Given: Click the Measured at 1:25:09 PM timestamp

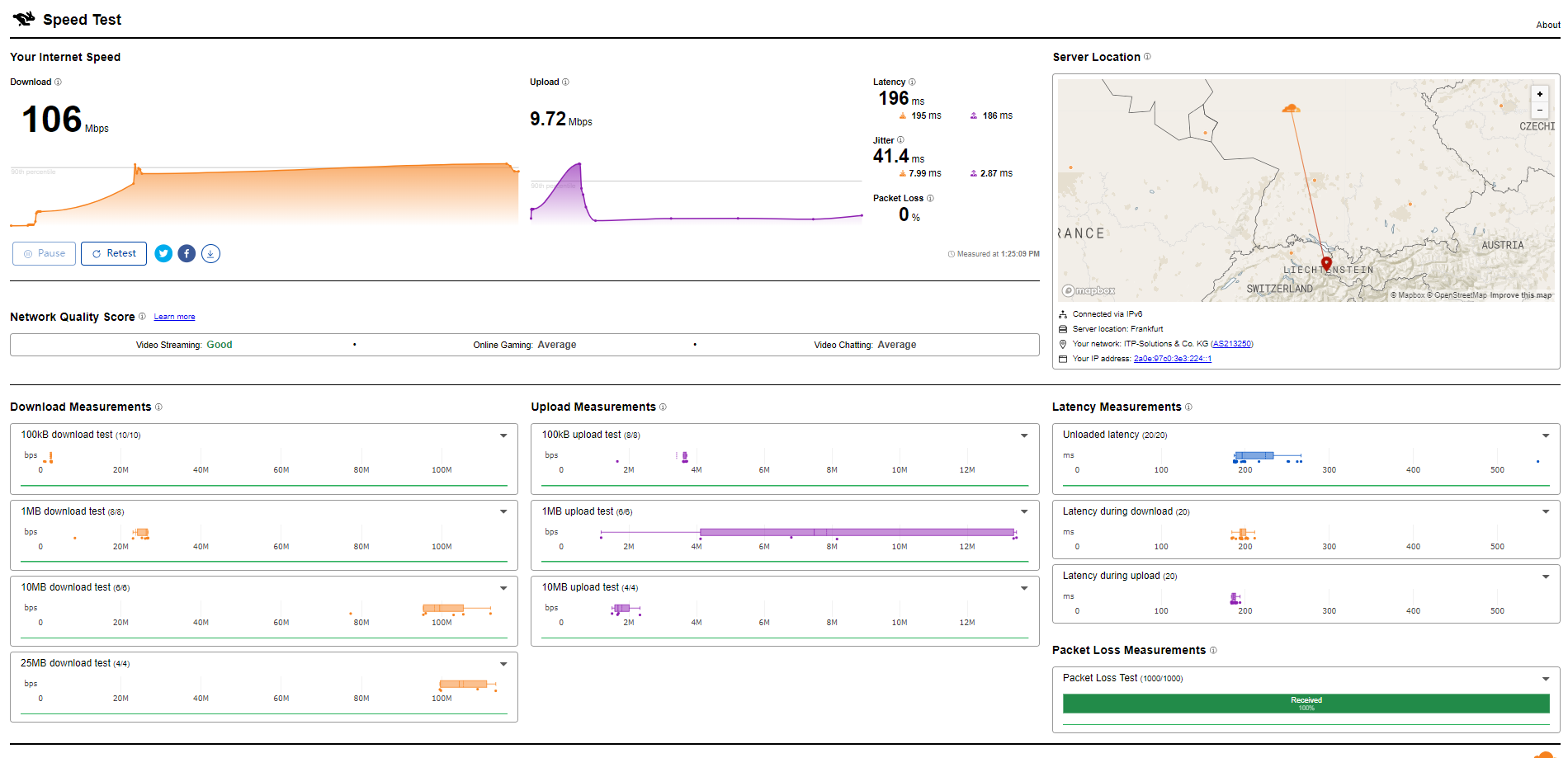Looking at the screenshot, I should (994, 254).
